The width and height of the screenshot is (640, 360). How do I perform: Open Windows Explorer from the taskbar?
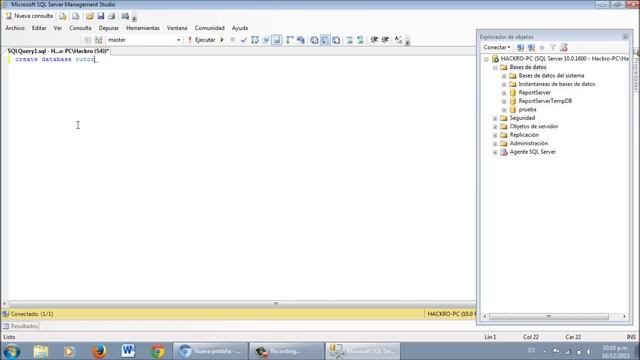pos(40,351)
